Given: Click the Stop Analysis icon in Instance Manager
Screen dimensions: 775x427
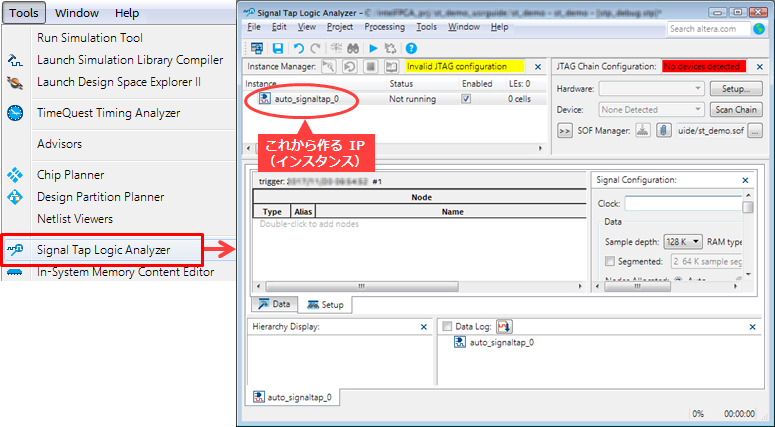Looking at the screenshot, I should point(370,67).
